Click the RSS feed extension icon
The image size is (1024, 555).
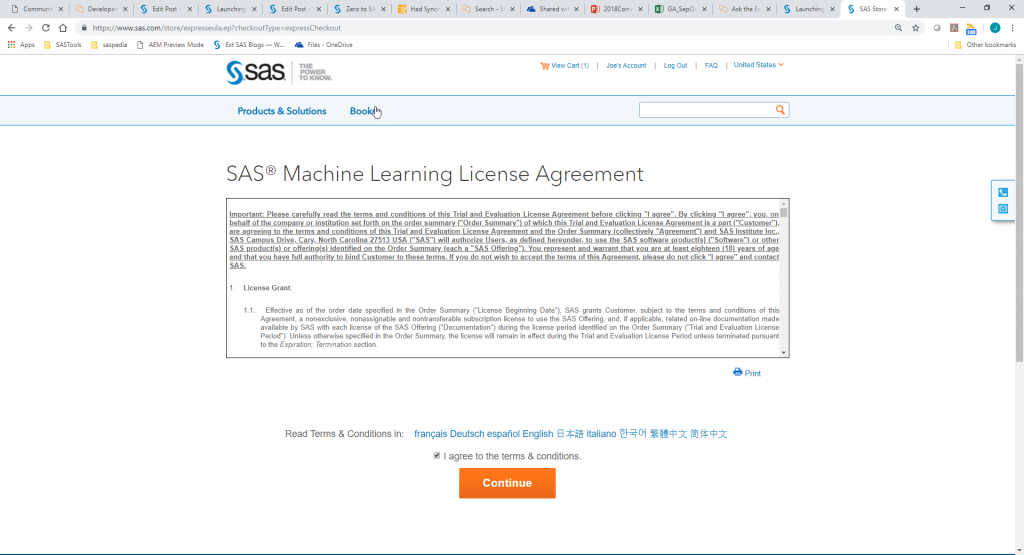click(x=971, y=29)
